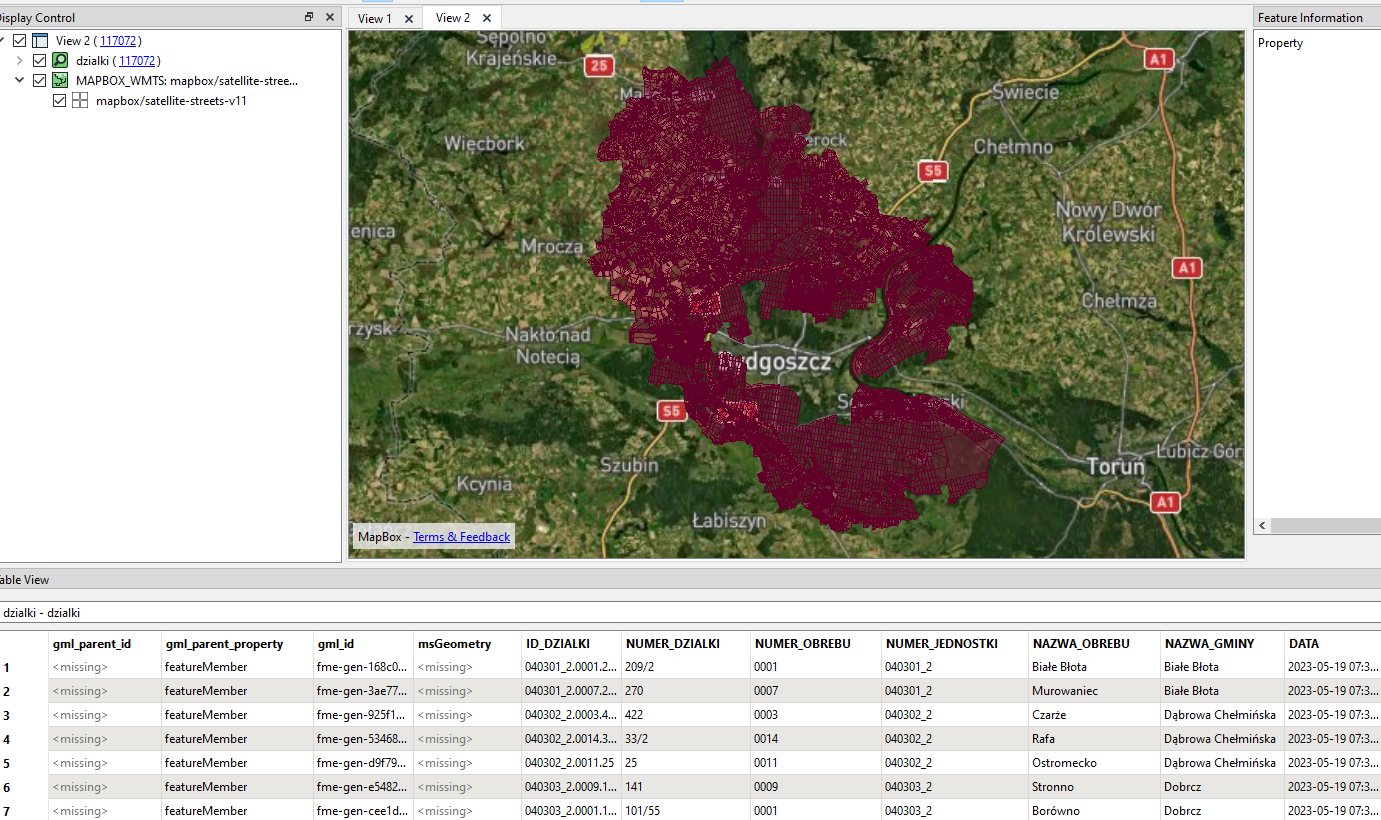This screenshot has height=820, width=1381.
Task: Click the Property header in Feature Information
Action: coord(1280,43)
